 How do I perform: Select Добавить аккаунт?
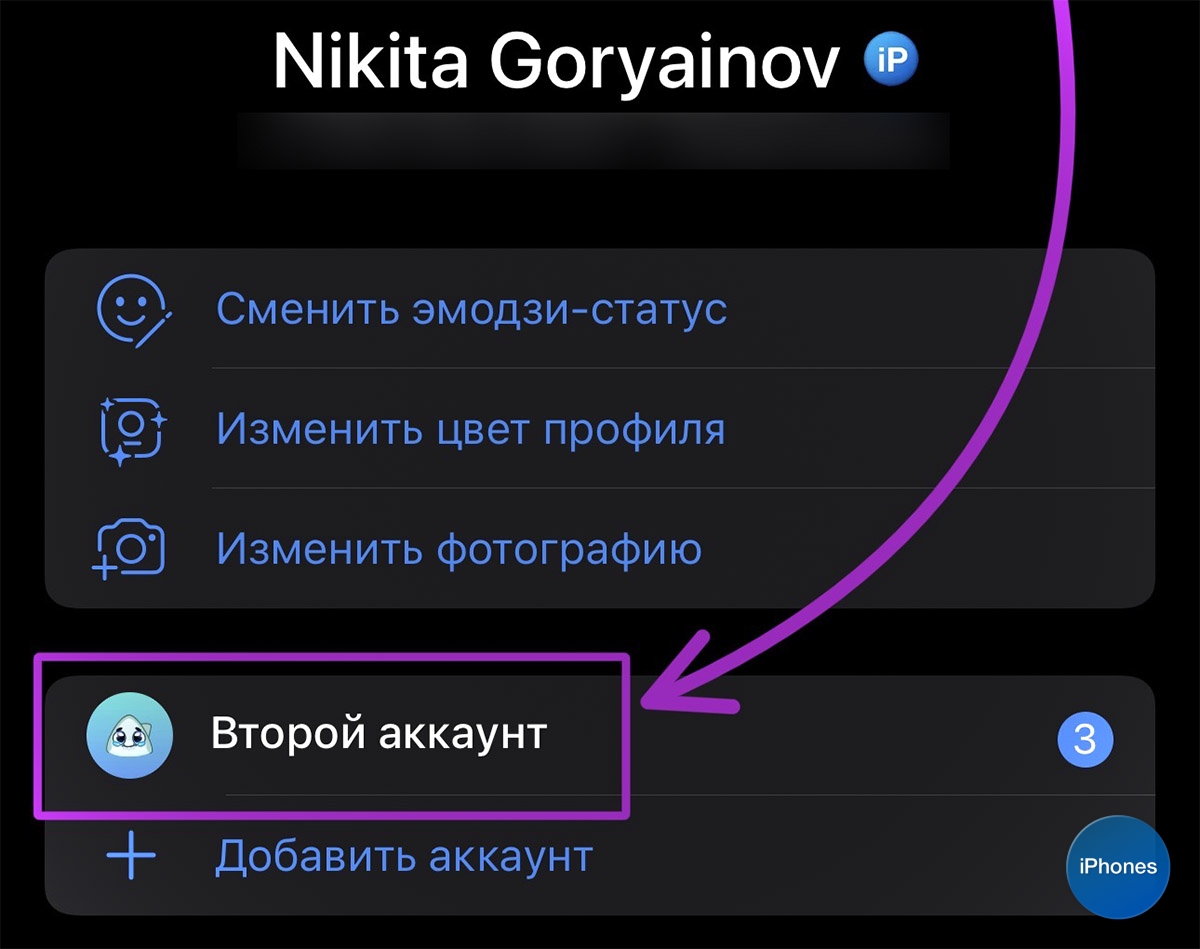[404, 857]
